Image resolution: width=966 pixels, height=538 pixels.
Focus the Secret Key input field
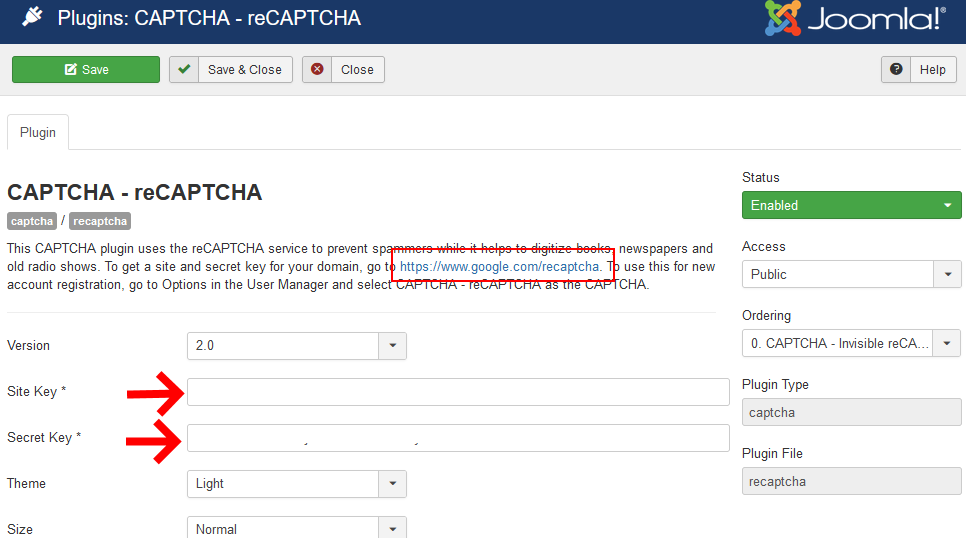[458, 438]
